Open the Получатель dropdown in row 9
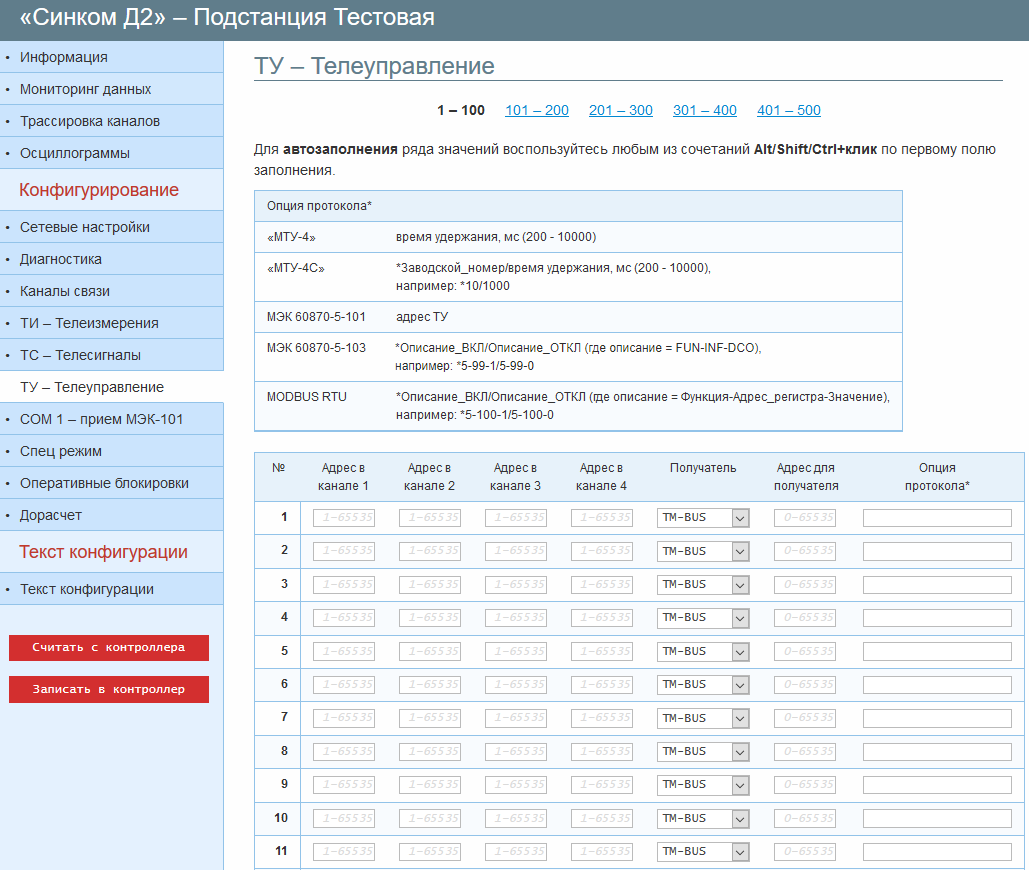The width and height of the screenshot is (1029, 870). click(702, 785)
